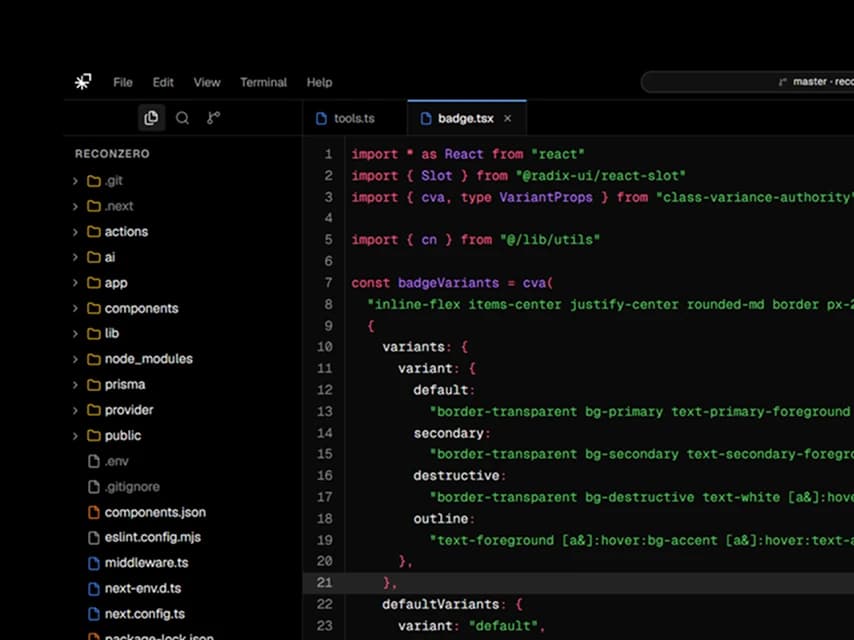Screen dimensions: 854x640
Task: Open components.json in the file tree
Action: tap(155, 512)
